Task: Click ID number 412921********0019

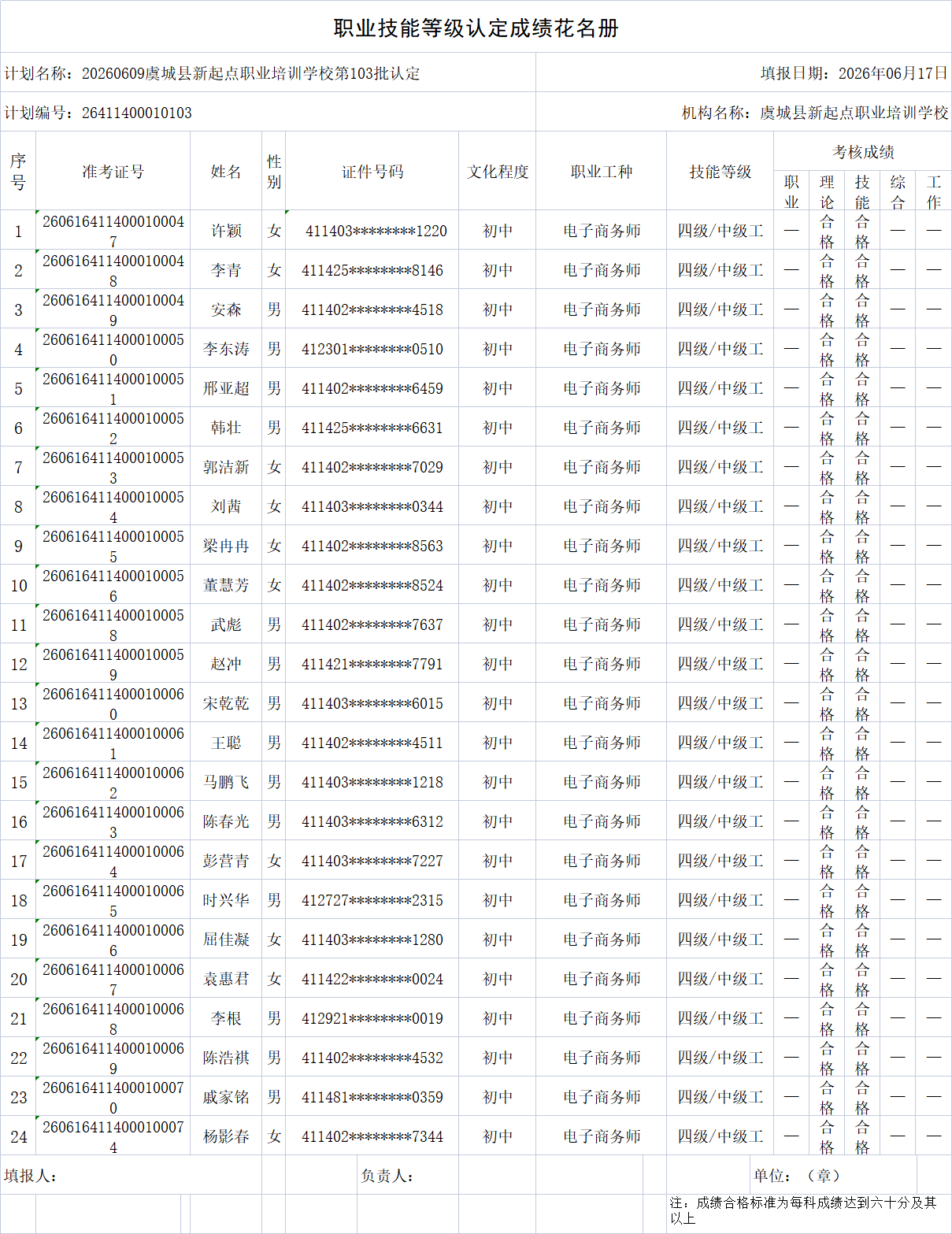Action: tap(372, 1018)
